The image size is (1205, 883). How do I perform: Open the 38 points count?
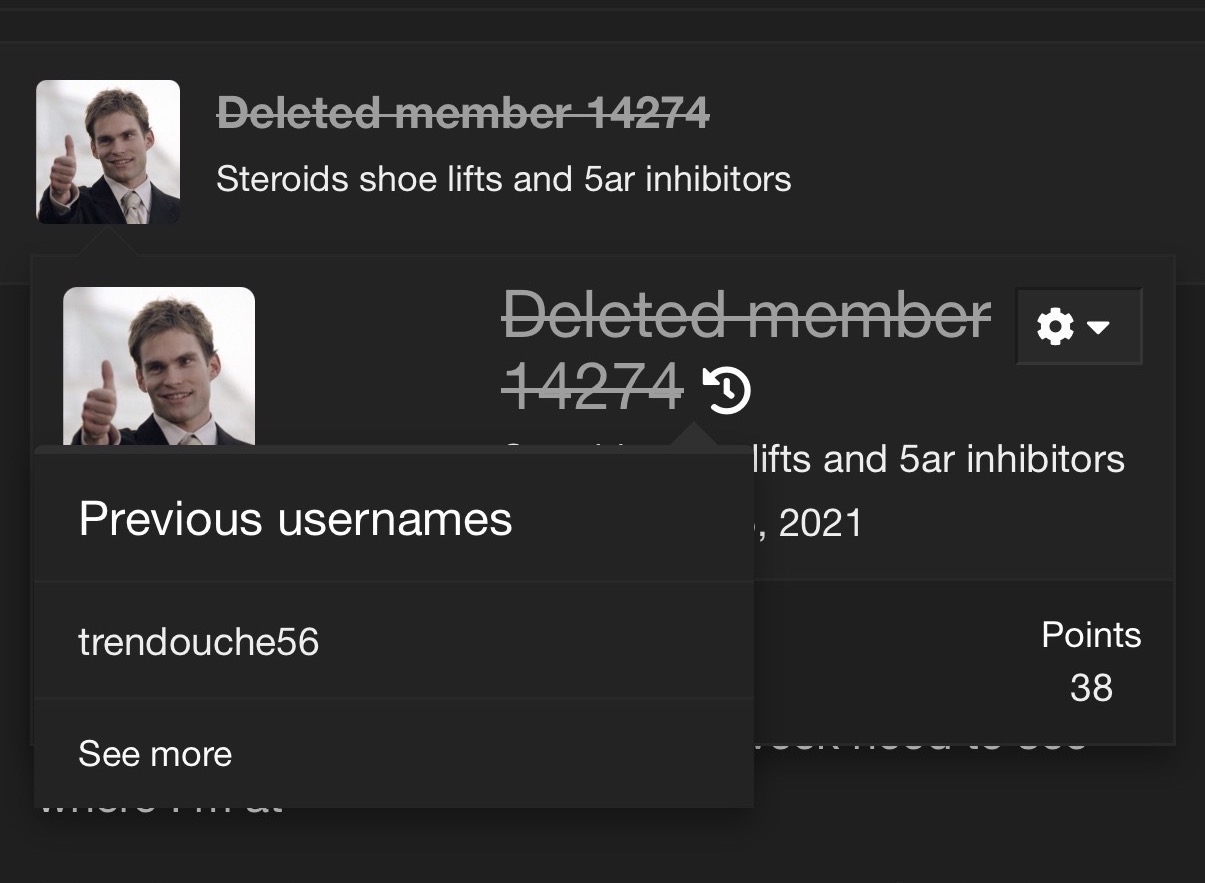1091,688
